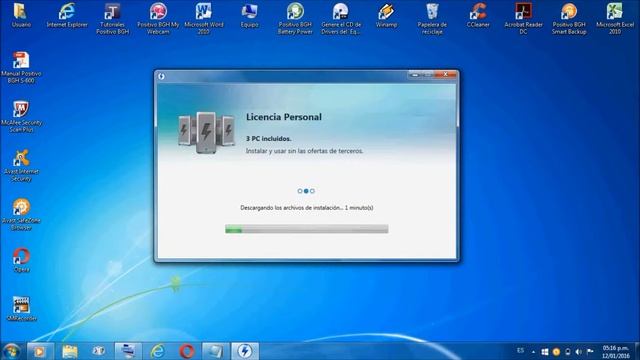Viewport: 640px width, 360px height.
Task: Open Avast Internet Security shortcut
Action: click(x=21, y=165)
